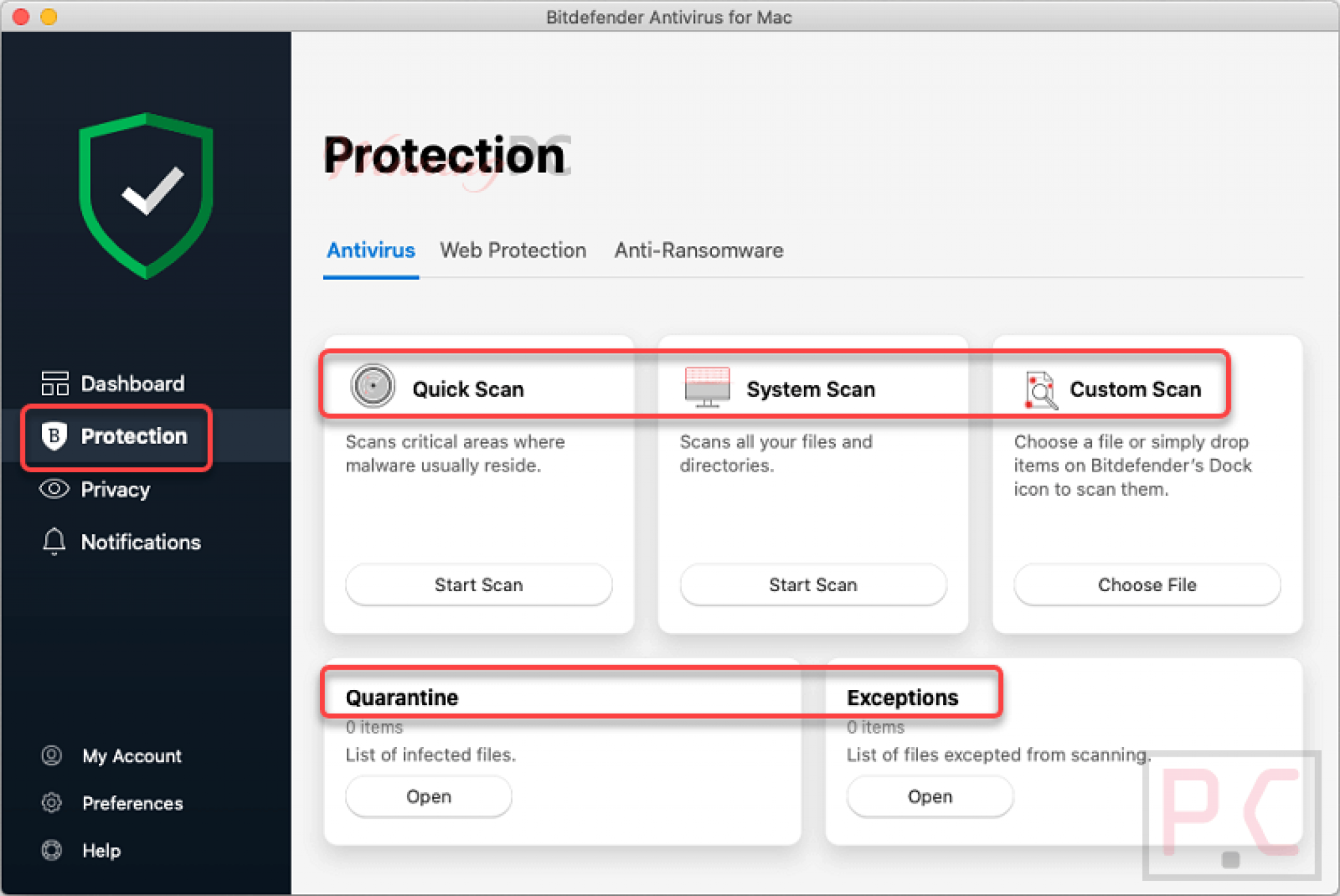Click the Notifications bell icon

[x=54, y=542]
